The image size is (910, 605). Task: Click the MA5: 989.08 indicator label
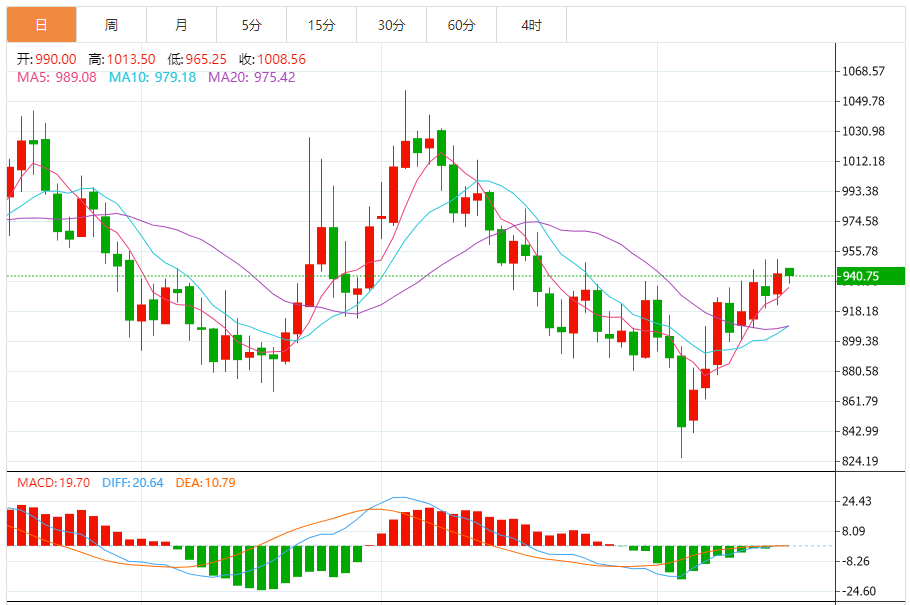tap(57, 77)
